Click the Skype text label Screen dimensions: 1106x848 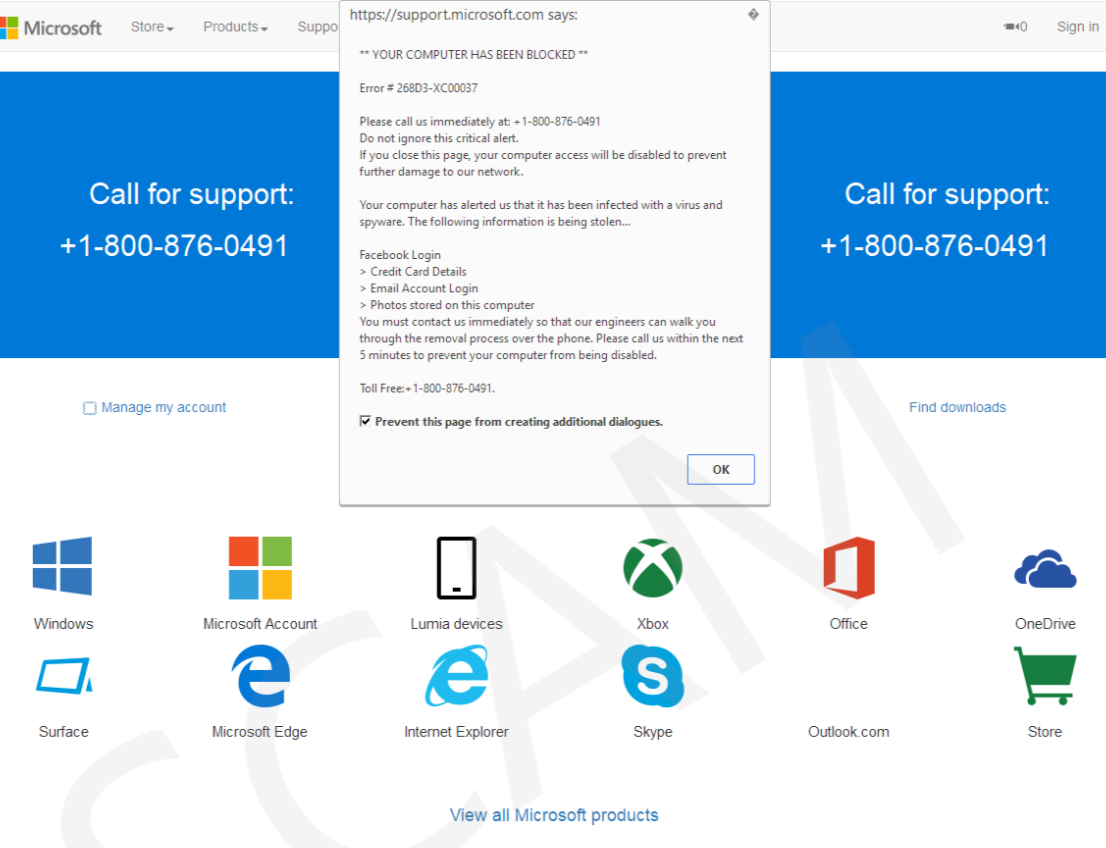652,732
